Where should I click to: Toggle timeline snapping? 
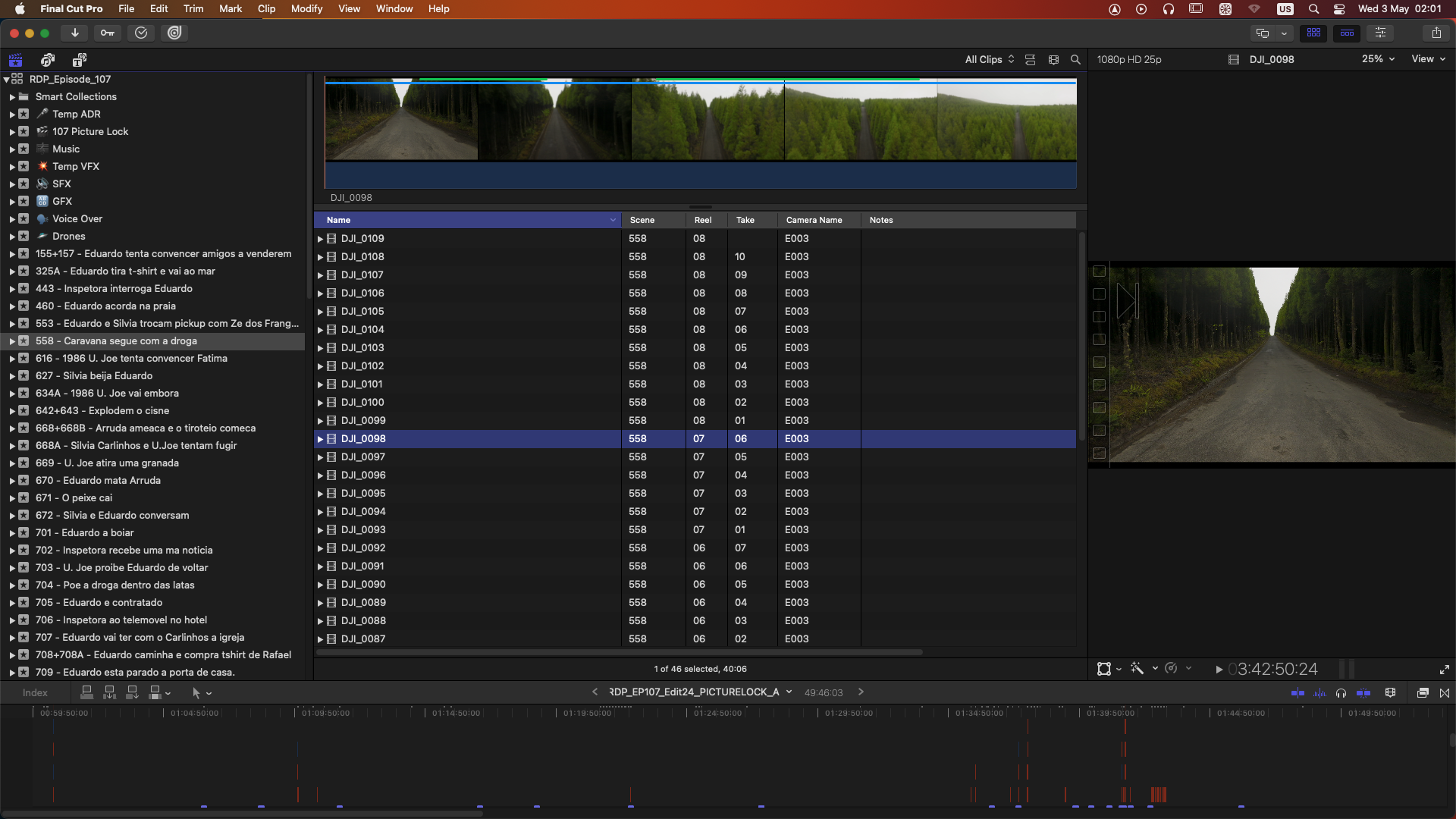click(1363, 692)
